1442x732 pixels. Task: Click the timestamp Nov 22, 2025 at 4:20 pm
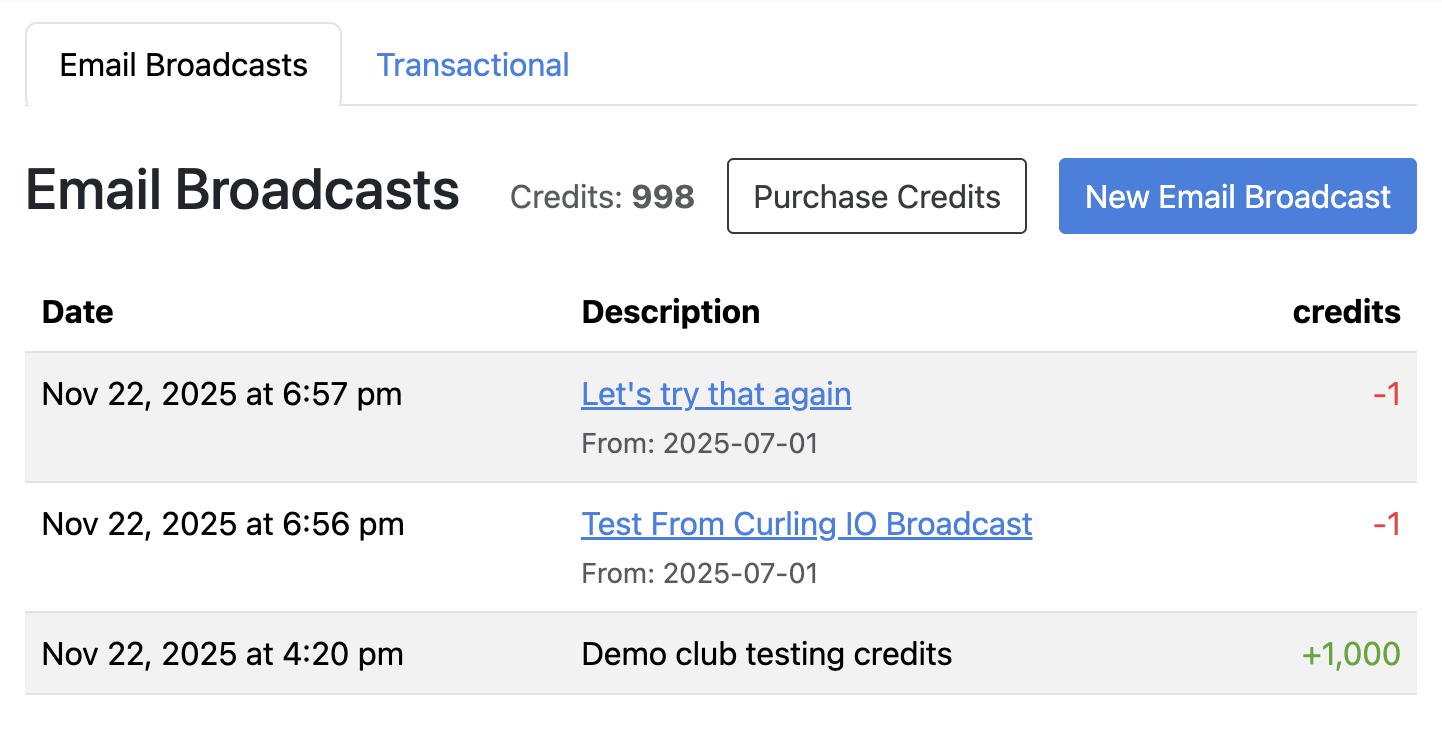tap(222, 653)
